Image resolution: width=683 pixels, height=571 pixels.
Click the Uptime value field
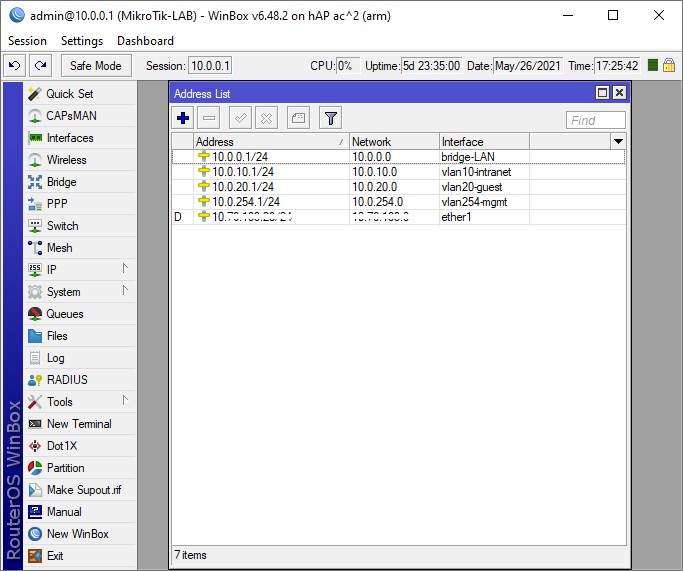click(431, 66)
